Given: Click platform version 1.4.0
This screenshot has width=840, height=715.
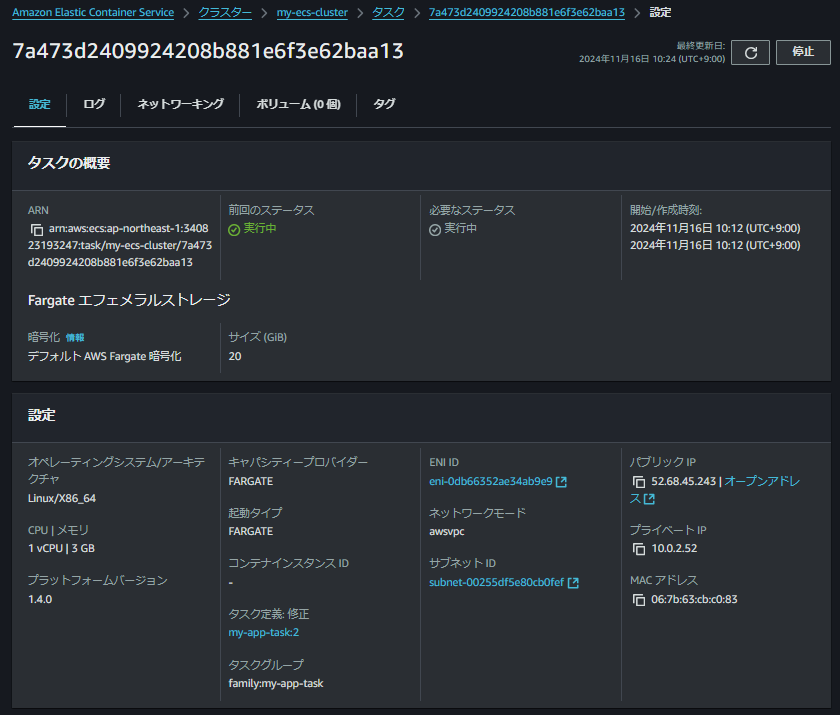Looking at the screenshot, I should 40,599.
